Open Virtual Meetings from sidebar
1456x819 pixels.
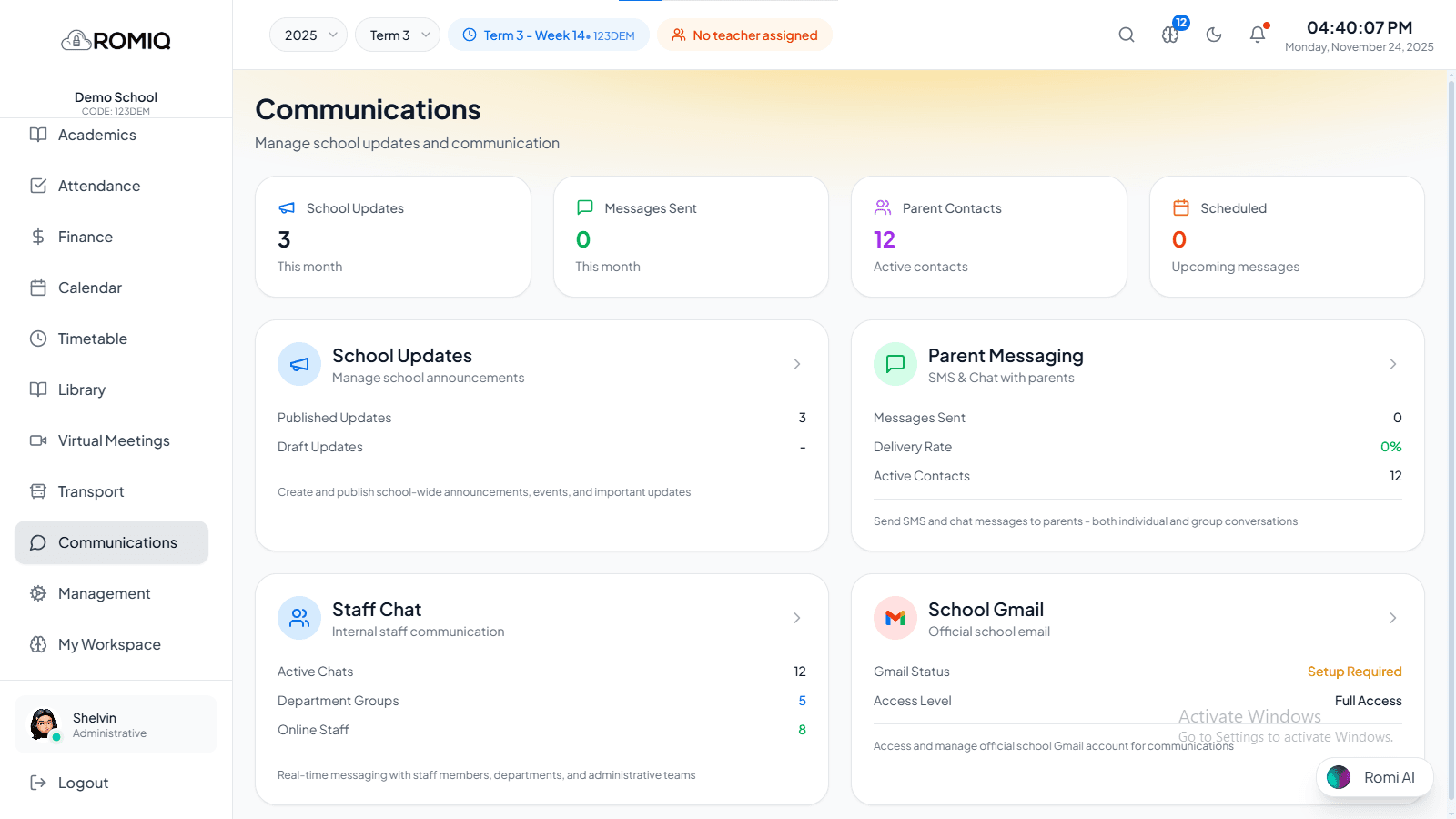coord(114,440)
